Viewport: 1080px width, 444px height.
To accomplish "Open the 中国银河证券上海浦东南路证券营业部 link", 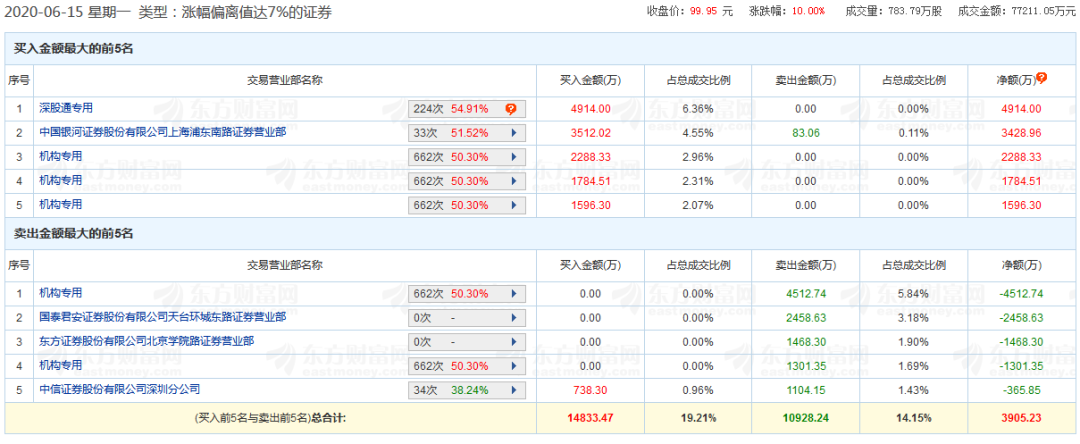I will pos(162,132).
